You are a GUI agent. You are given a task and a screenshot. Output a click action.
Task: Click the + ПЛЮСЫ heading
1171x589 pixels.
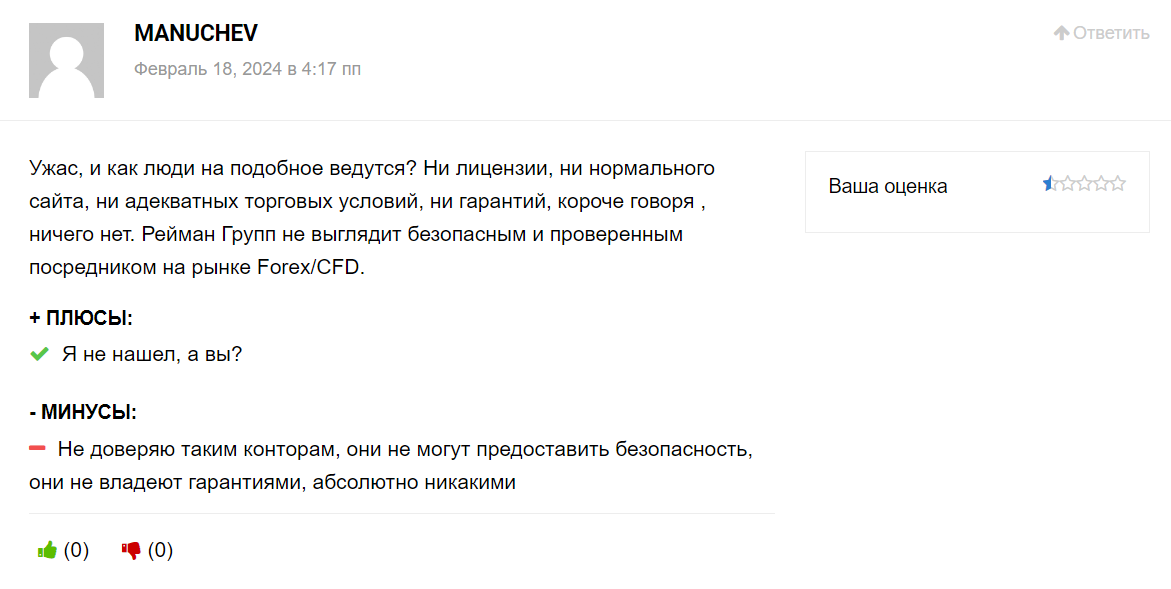pyautogui.click(x=81, y=318)
